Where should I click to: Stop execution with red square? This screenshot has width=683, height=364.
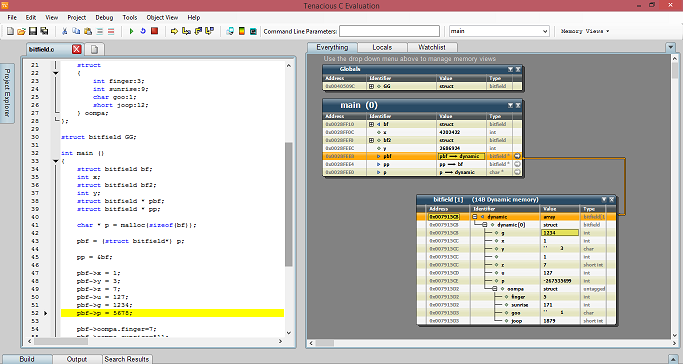coord(154,31)
